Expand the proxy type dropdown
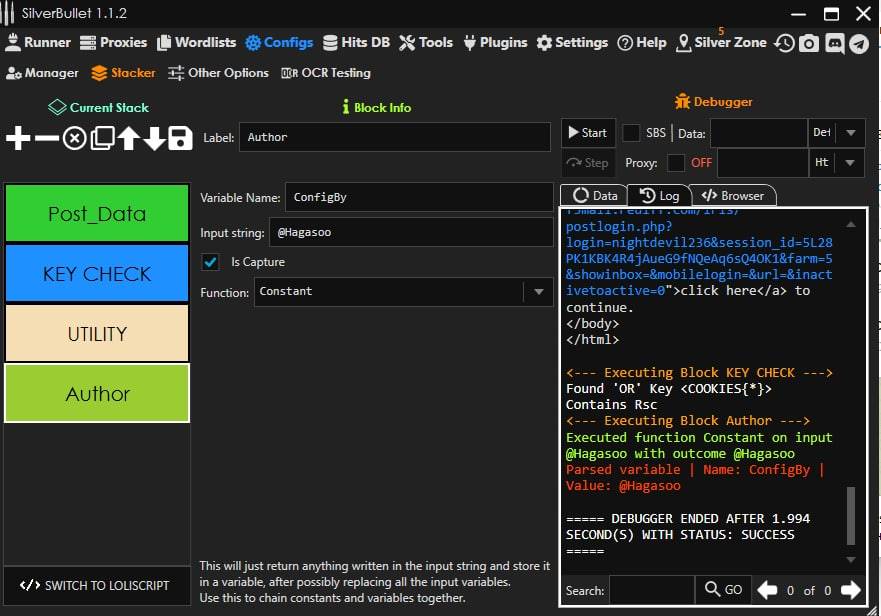The image size is (881, 616). click(x=850, y=163)
